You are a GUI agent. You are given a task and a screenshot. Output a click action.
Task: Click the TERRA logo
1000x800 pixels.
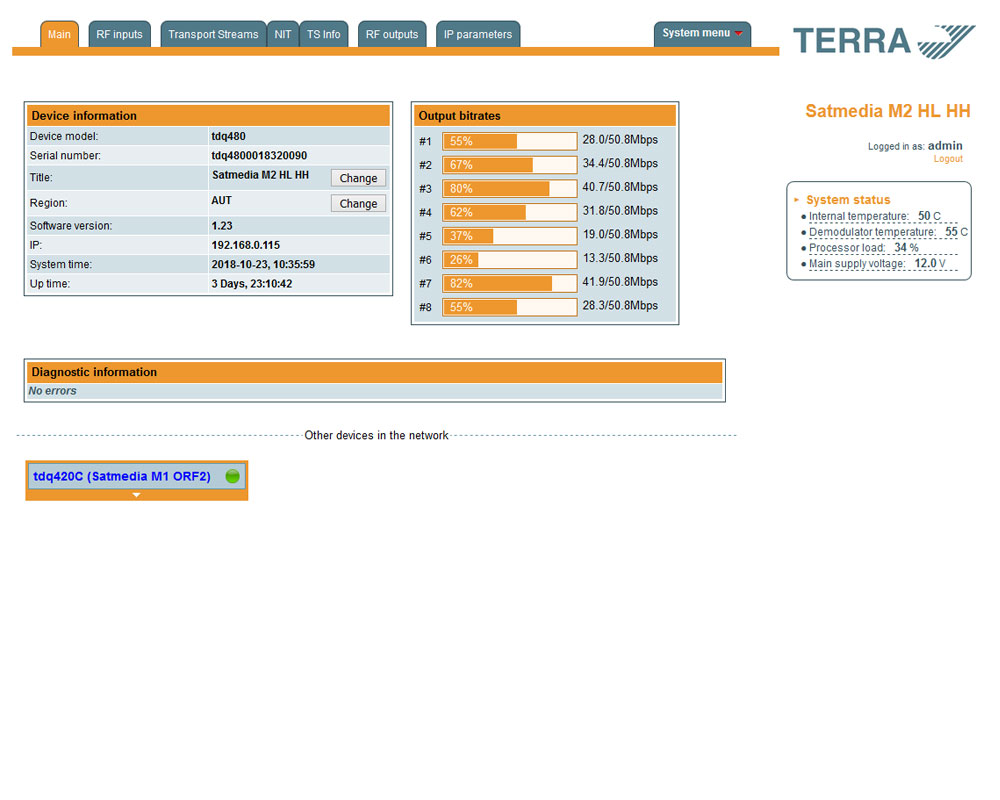click(884, 41)
